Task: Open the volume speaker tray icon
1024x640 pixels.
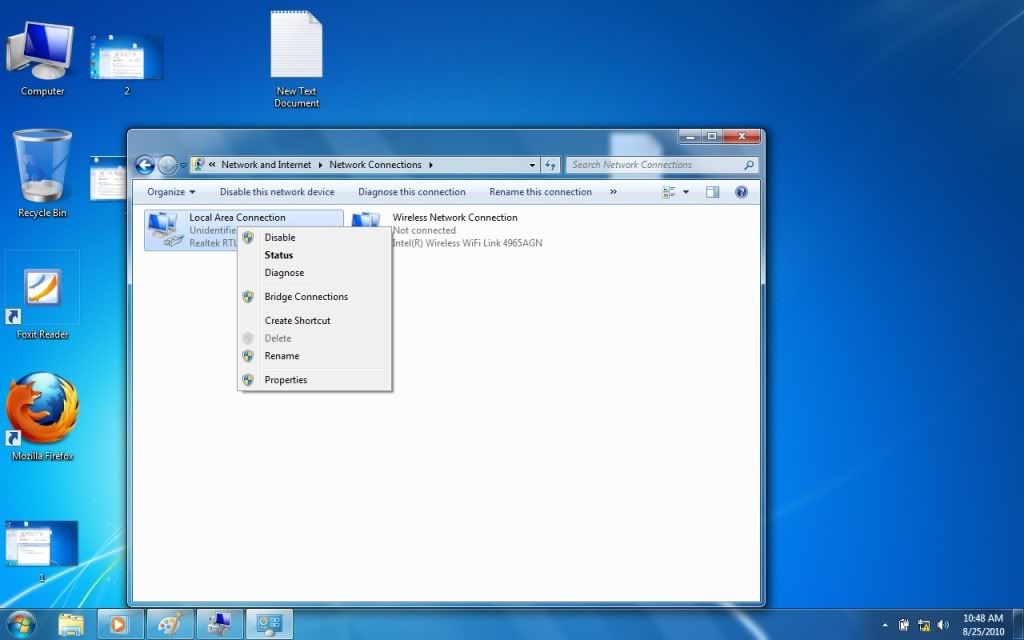Action: [943, 625]
